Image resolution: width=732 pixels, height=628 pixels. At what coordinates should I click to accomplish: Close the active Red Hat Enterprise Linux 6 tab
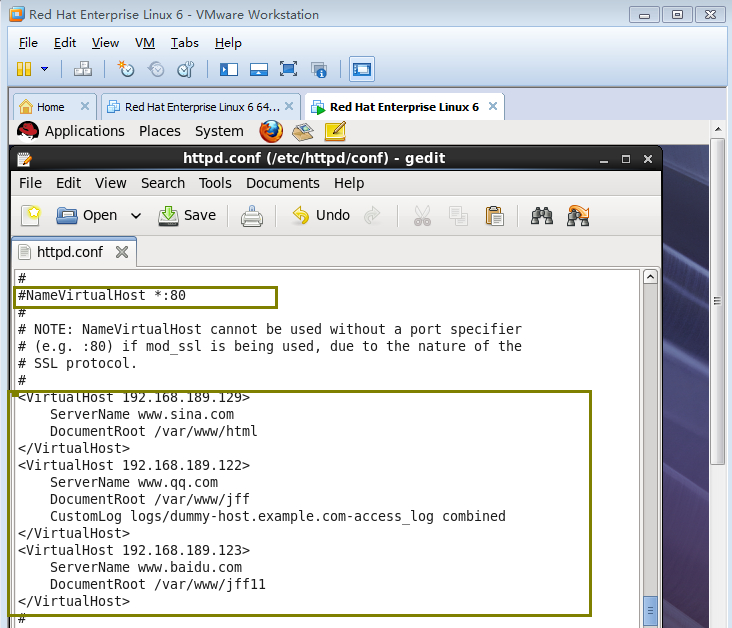pos(493,106)
